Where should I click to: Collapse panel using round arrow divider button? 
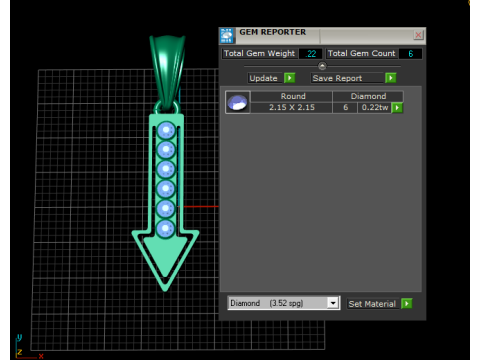click(x=322, y=66)
